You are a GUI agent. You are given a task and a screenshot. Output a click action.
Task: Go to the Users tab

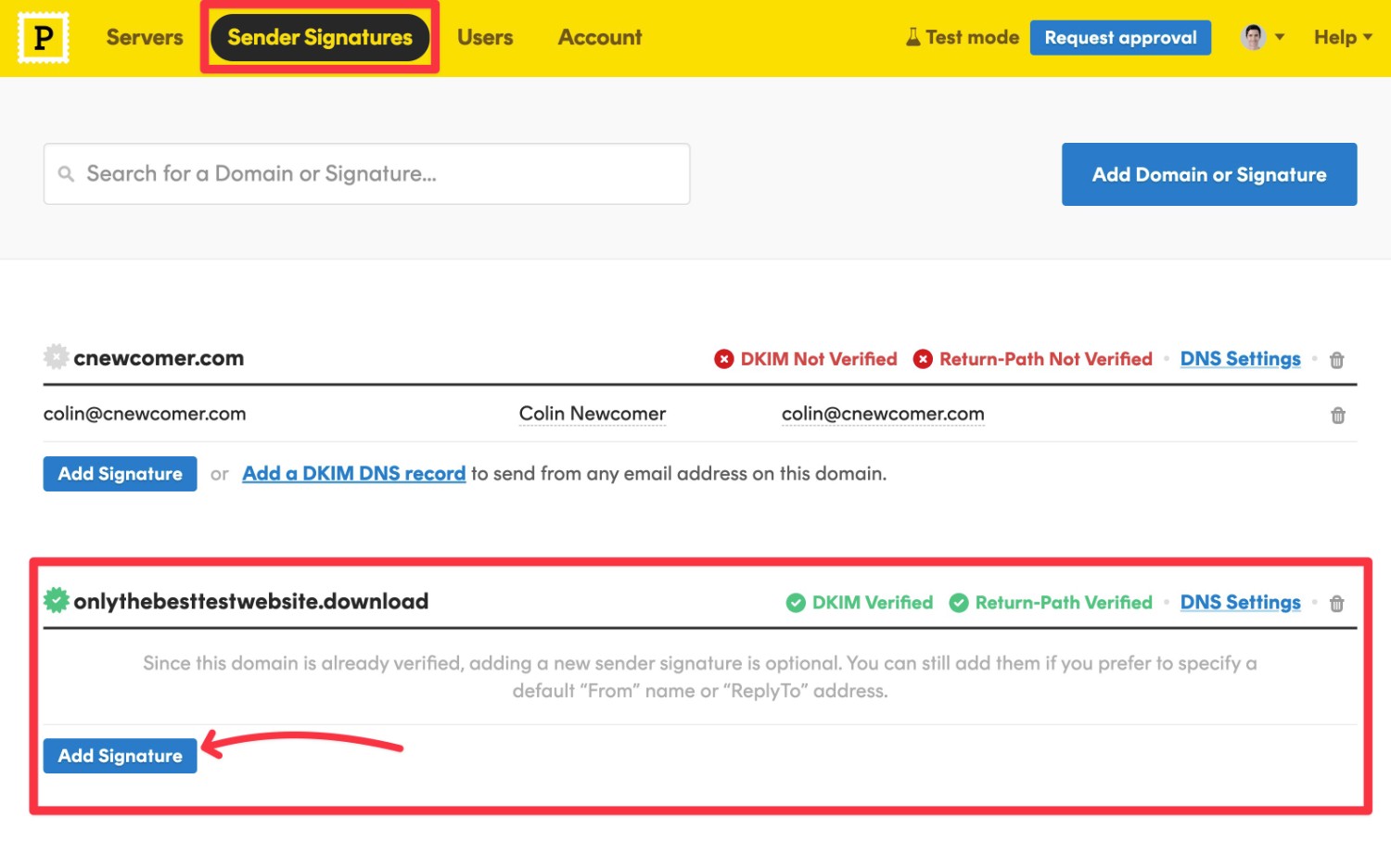485,37
